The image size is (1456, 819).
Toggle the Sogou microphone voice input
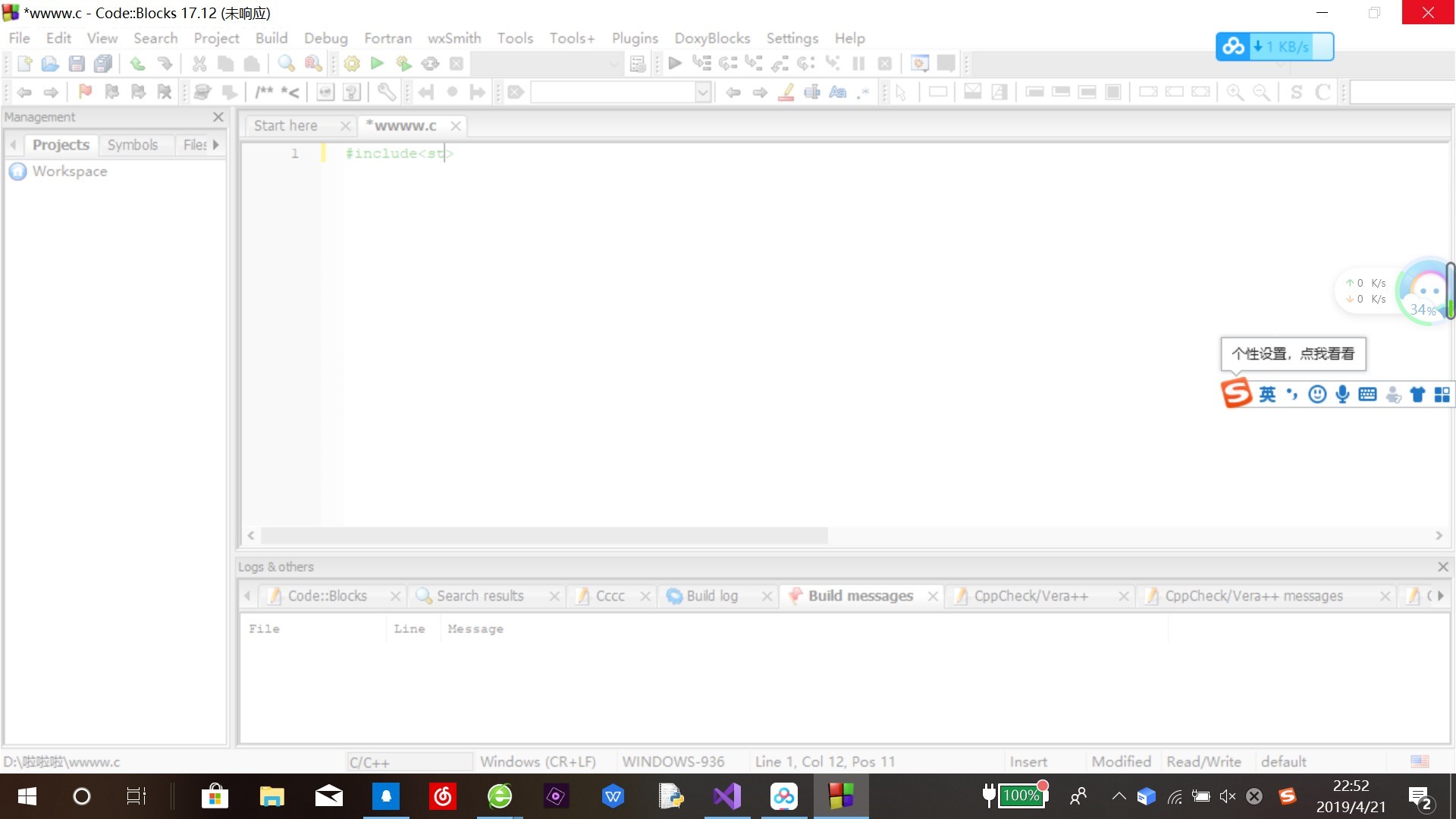click(x=1342, y=394)
